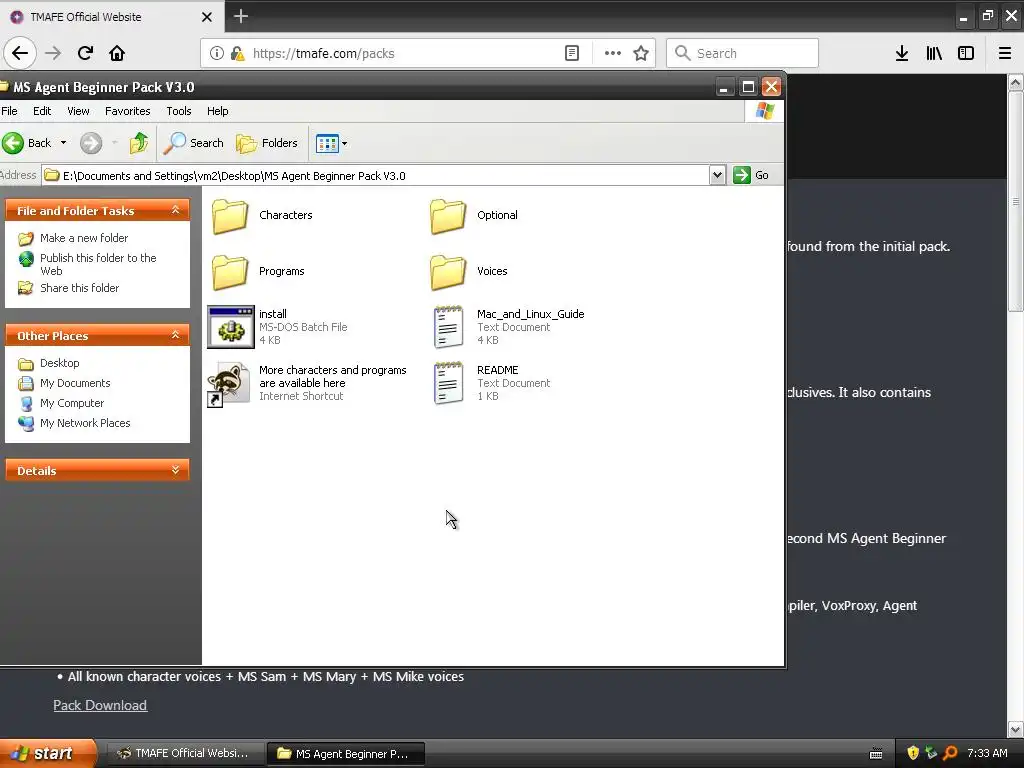The image size is (1024, 768).
Task: Click the browser page scrollbar thumb
Action: (x=1016, y=202)
